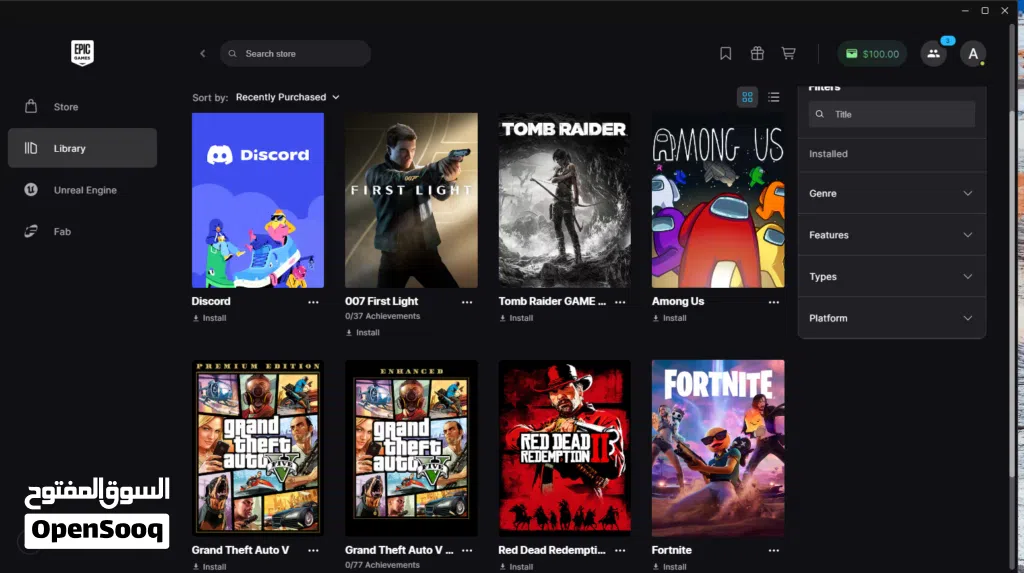Click the Library page vertical scrollbar

[1012, 294]
